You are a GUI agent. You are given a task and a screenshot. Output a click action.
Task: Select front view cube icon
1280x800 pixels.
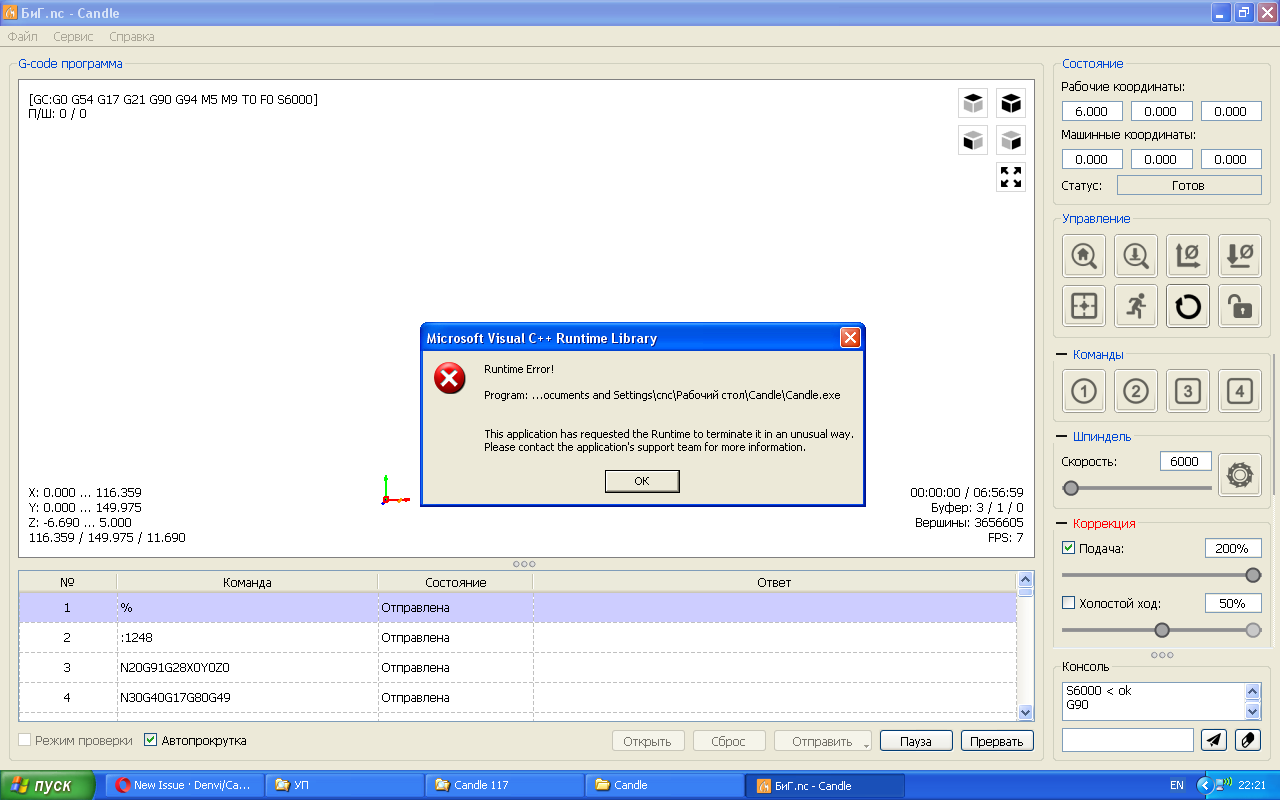coord(973,140)
